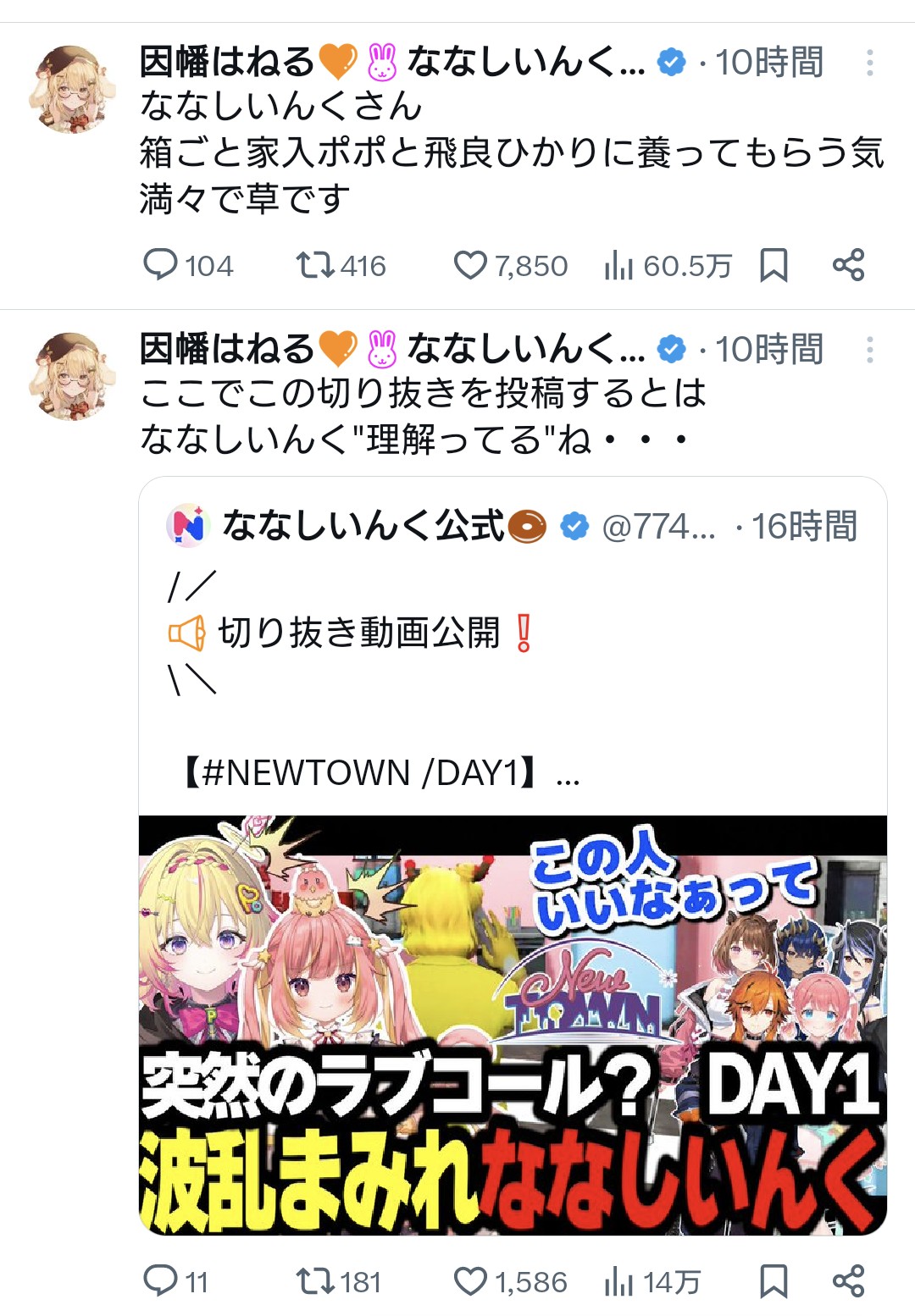Open the author avatar on the second tweet
Viewport: 915px width, 1316px height.
tap(71, 376)
